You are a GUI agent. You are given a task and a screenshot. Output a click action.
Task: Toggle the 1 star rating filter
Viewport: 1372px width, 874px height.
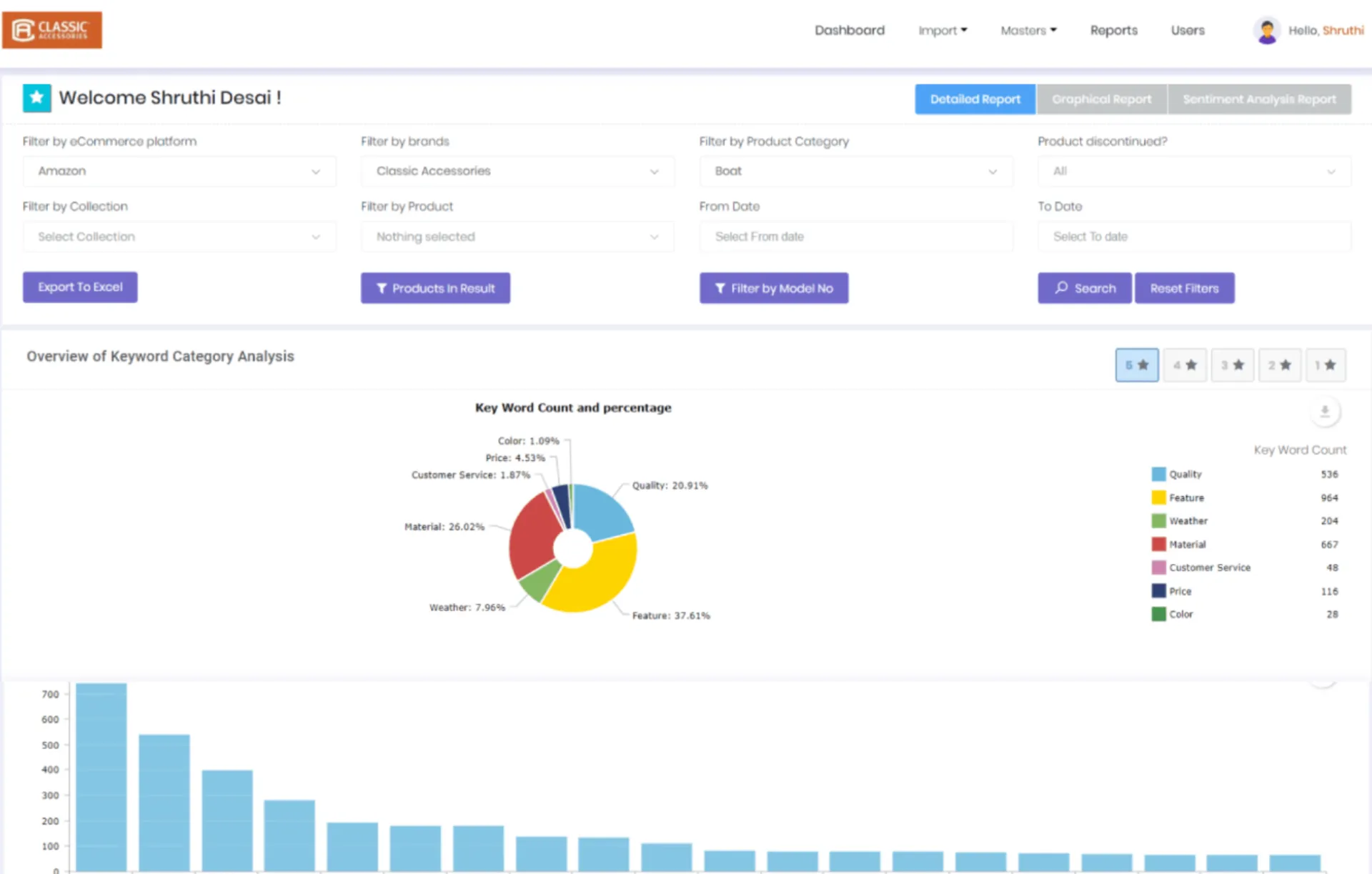coord(1326,364)
